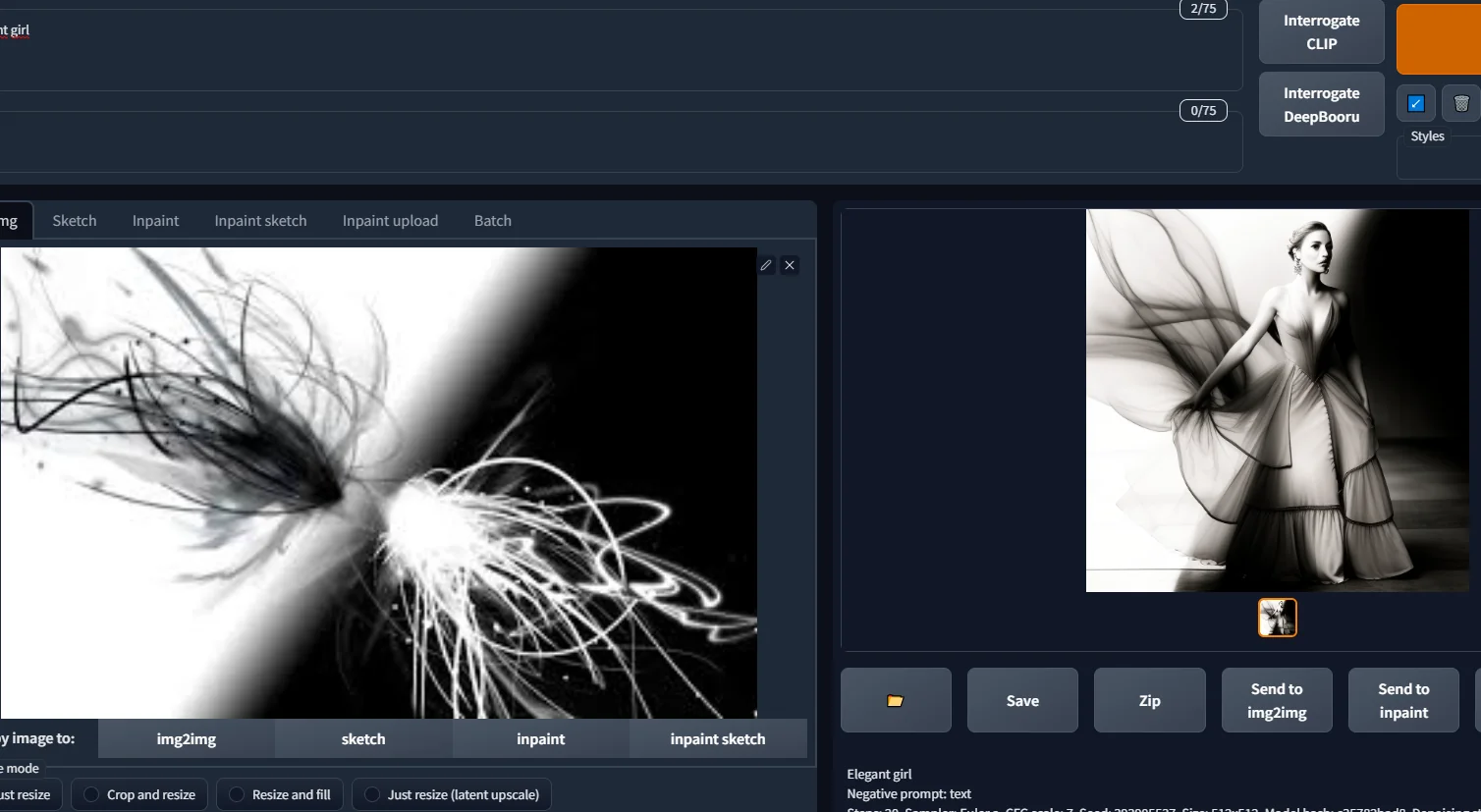Screen dimensions: 1481x812
Task: Switch to the Sketch tab
Action: point(75,221)
